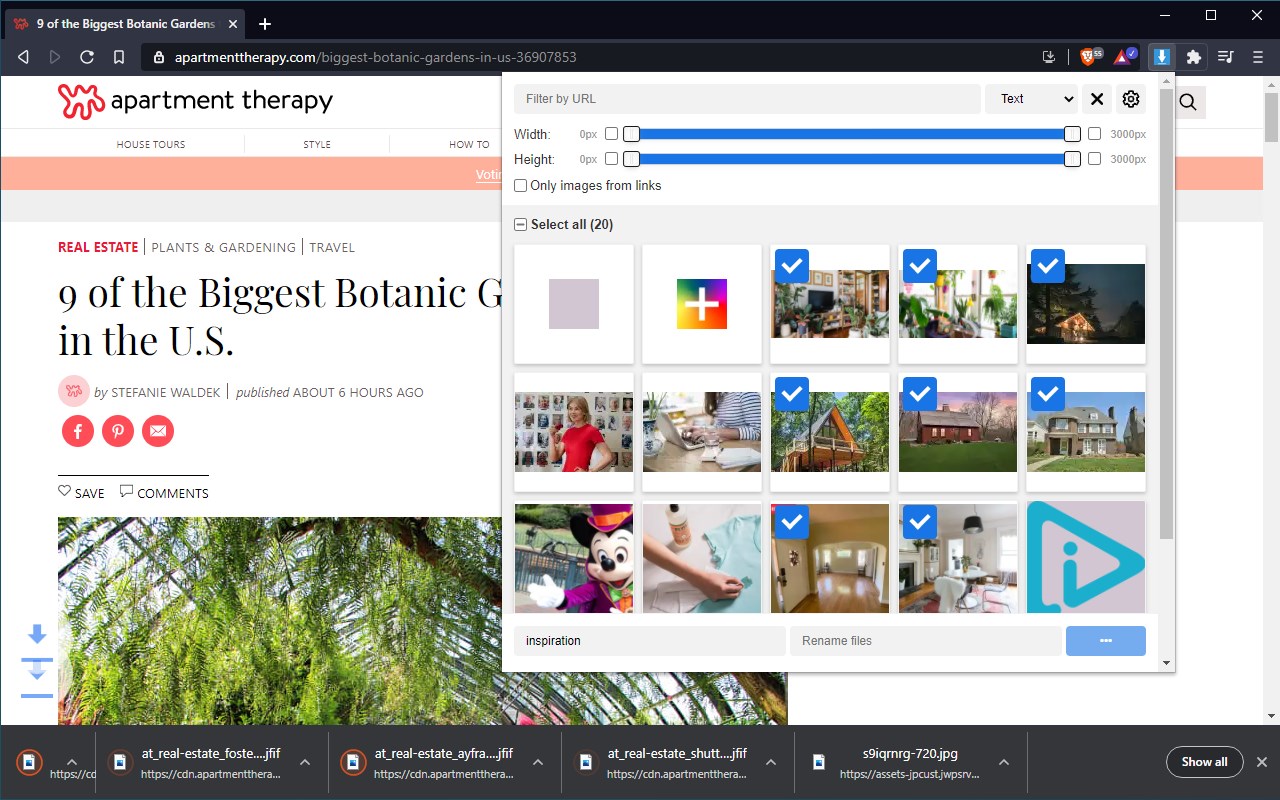Click Show all in the downloads bar
The width and height of the screenshot is (1280, 800).
pos(1204,761)
